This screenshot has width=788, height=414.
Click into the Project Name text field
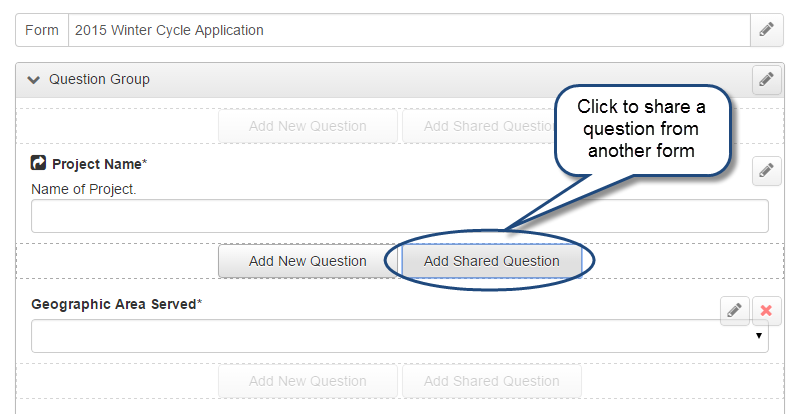[x=400, y=216]
